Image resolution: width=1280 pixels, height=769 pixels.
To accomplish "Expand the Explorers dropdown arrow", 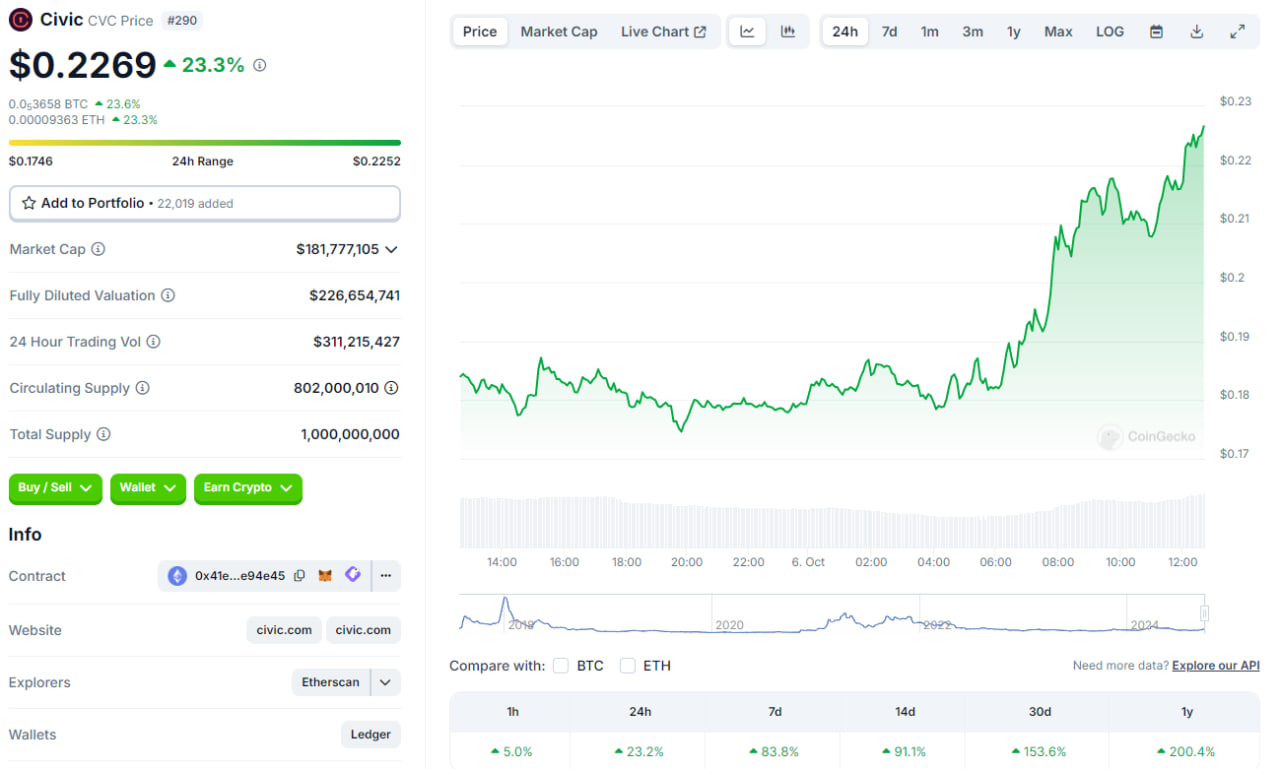I will coord(386,682).
